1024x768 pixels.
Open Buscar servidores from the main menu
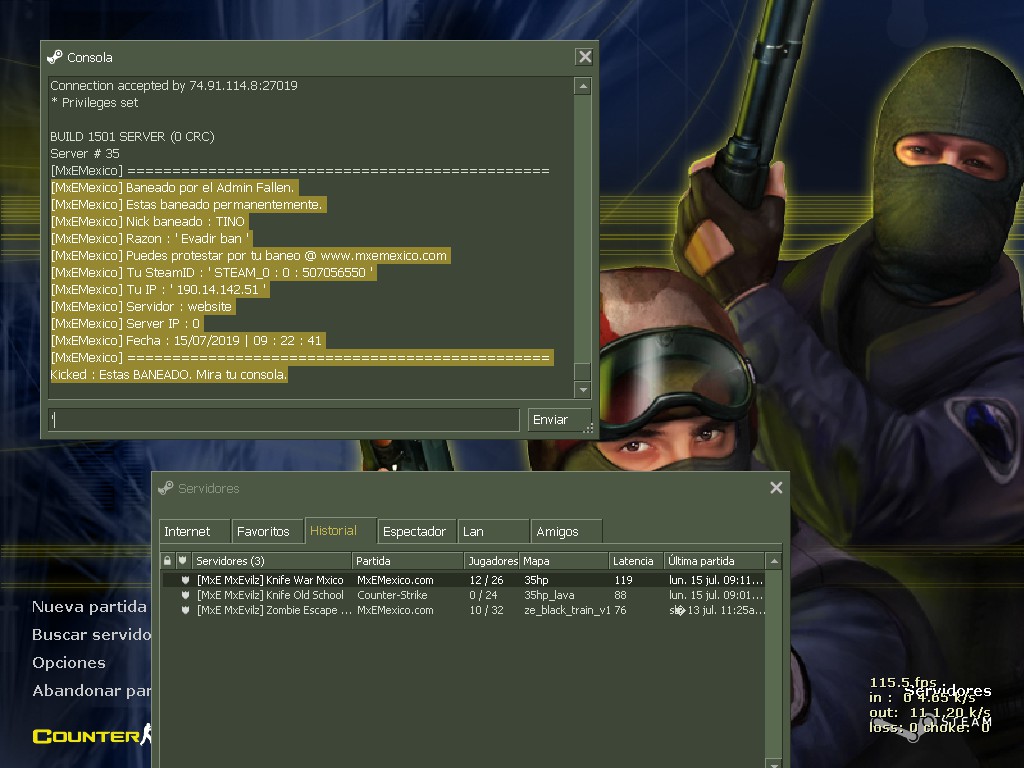pyautogui.click(x=91, y=635)
